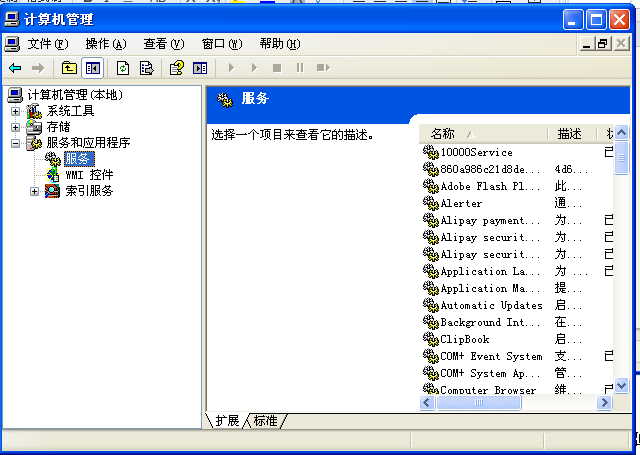Select 计算机管理(本地) root node

[75, 95]
